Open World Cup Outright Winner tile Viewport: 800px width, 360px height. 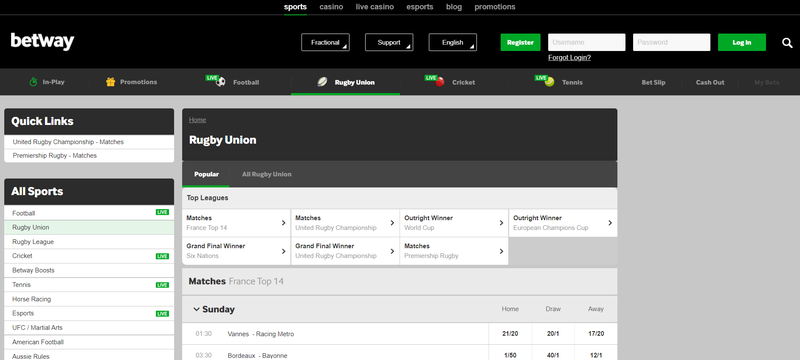(x=454, y=223)
